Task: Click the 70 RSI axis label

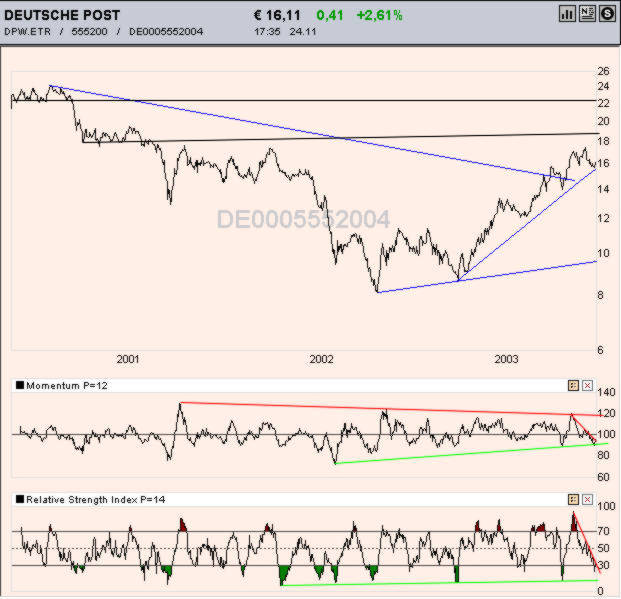Action: coord(603,530)
